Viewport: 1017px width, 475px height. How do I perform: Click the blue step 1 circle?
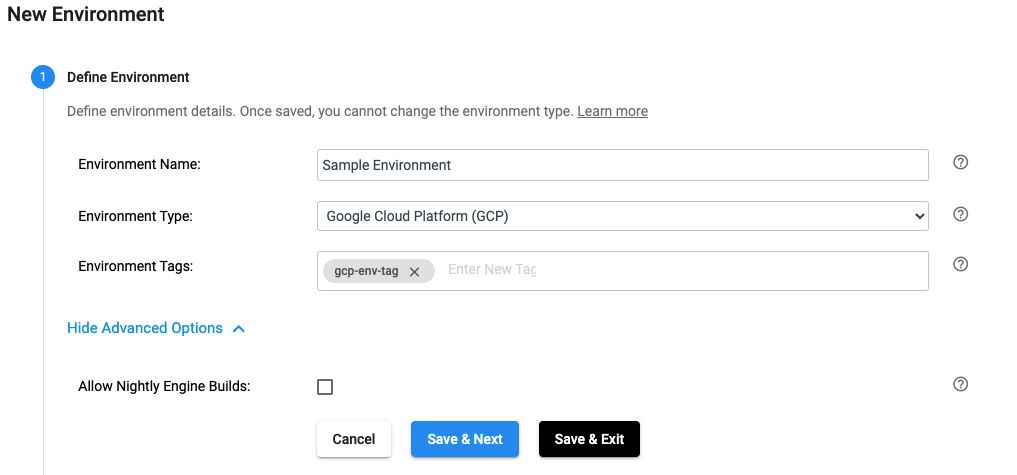[43, 77]
